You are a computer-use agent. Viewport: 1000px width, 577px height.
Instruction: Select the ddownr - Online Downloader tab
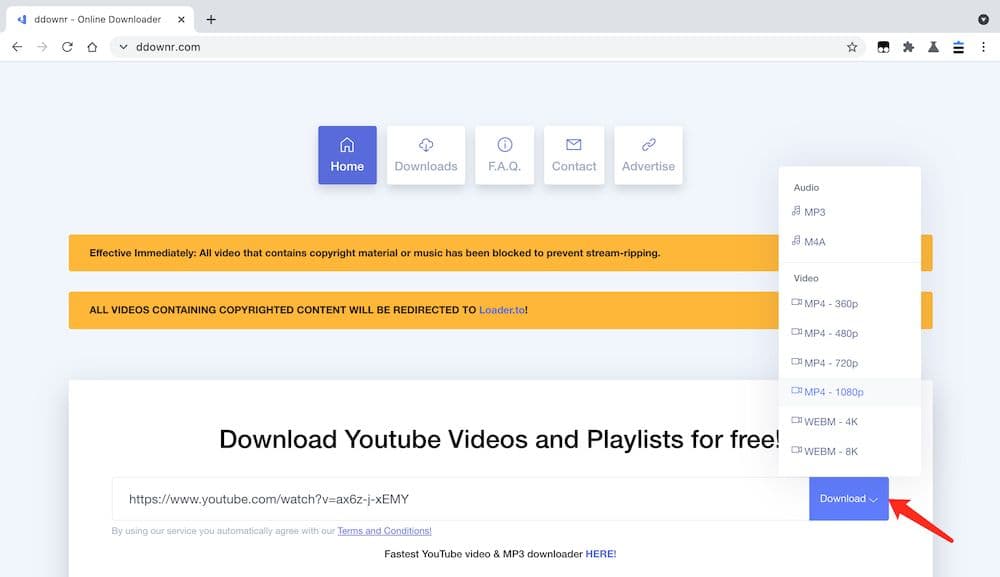[x=99, y=20]
